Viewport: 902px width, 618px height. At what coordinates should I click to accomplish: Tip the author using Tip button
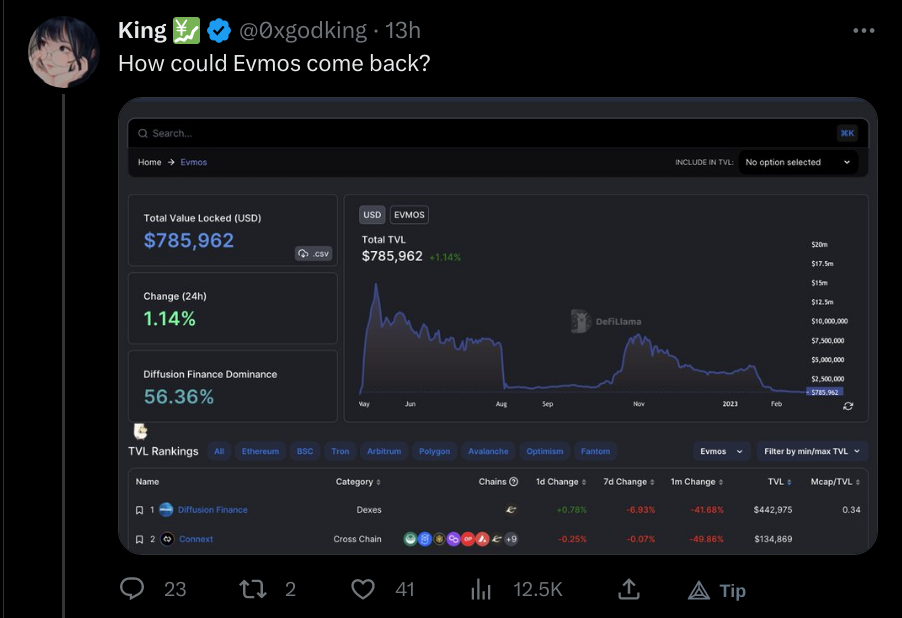click(717, 590)
